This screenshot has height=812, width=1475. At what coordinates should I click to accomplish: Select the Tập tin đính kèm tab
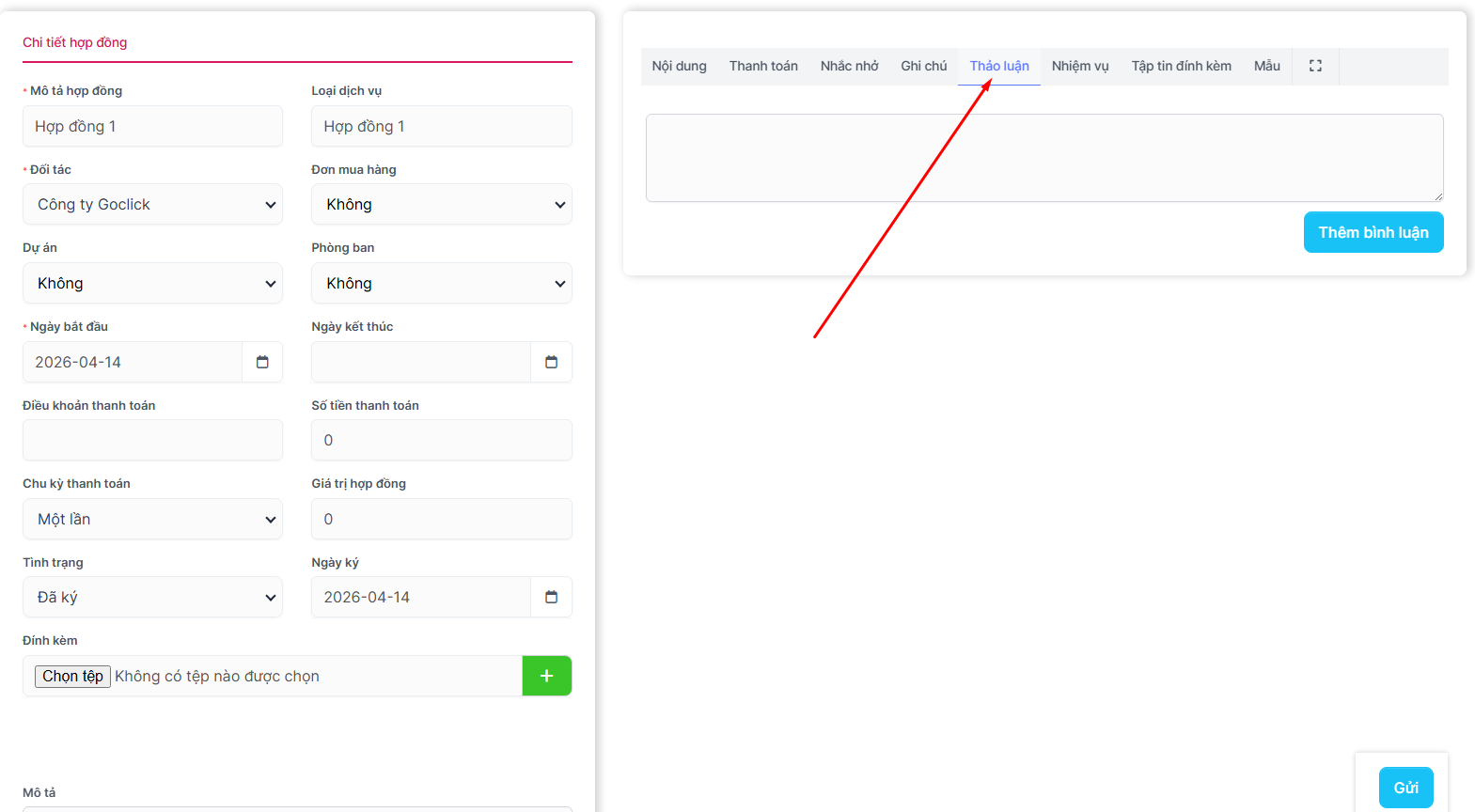pyautogui.click(x=1181, y=66)
